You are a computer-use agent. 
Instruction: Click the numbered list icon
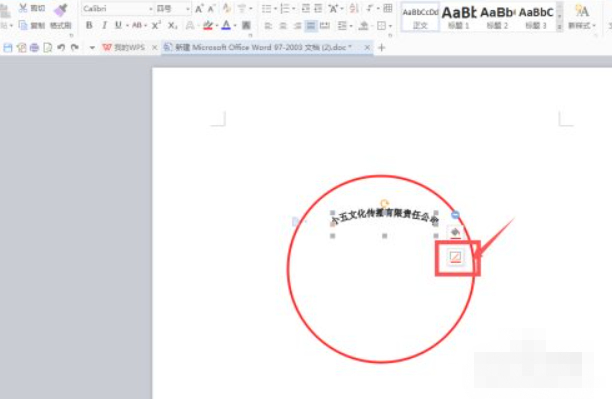click(285, 9)
